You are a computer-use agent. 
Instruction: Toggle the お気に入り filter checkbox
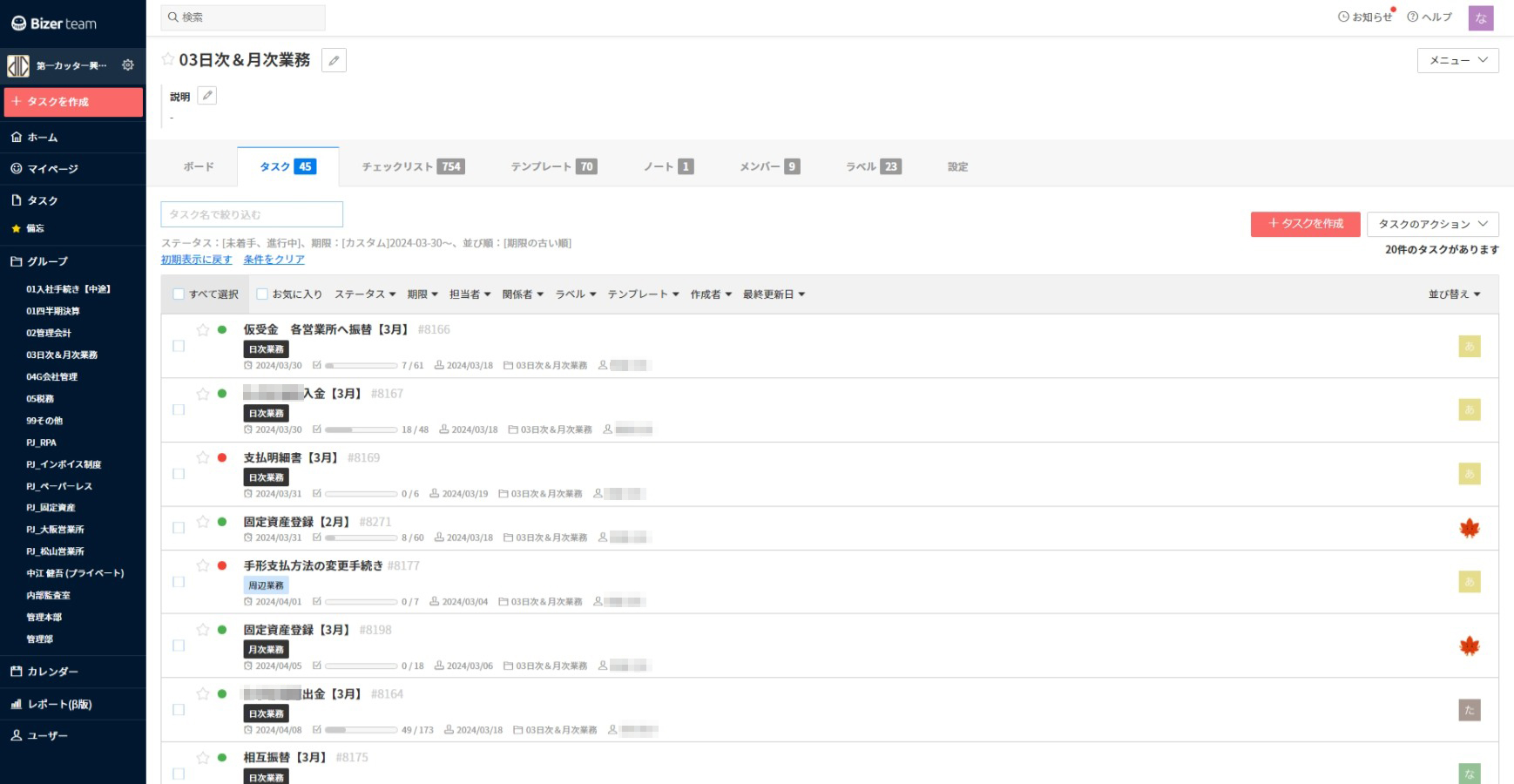(262, 294)
